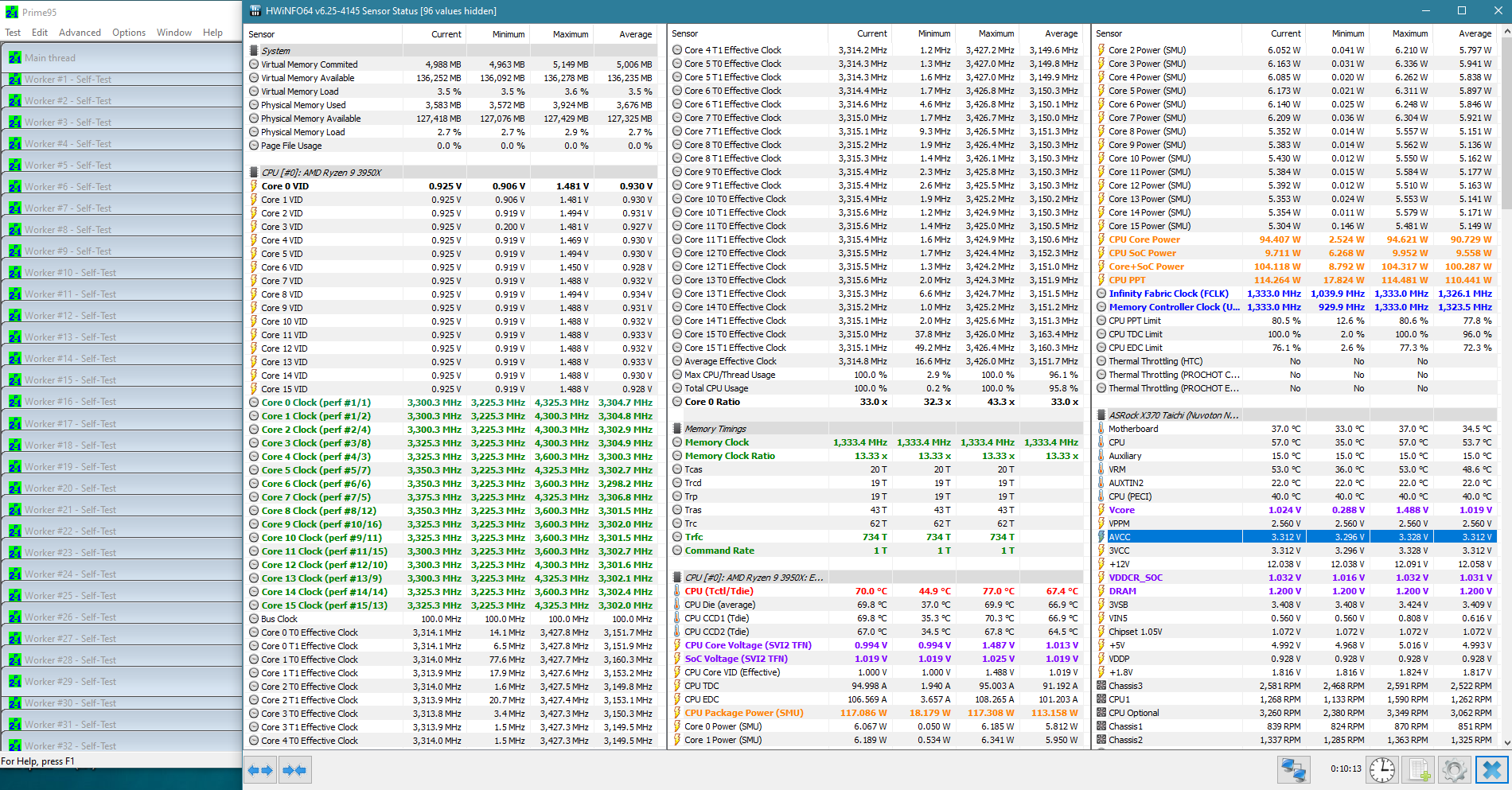The width and height of the screenshot is (1512, 790).
Task: Select the Core+SoC Power row
Action: click(x=1295, y=267)
